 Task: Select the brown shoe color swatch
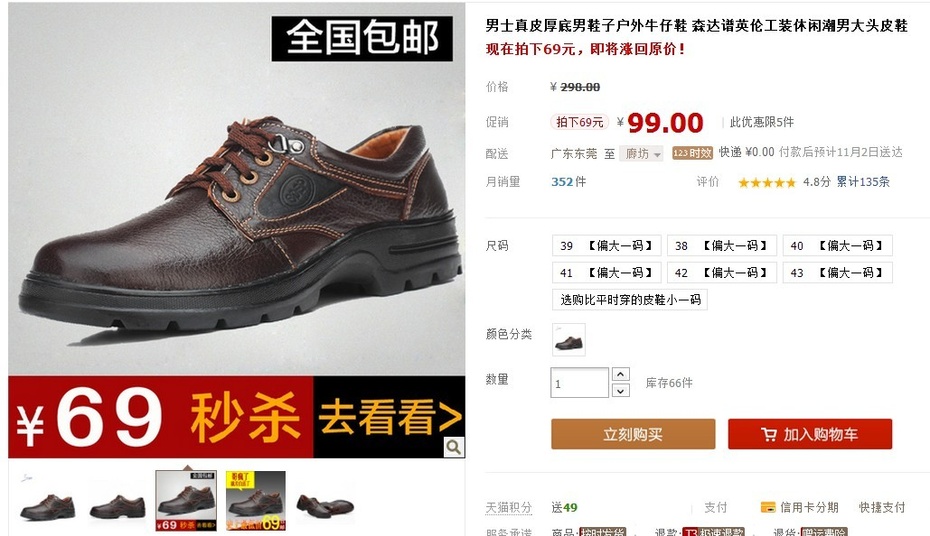569,340
